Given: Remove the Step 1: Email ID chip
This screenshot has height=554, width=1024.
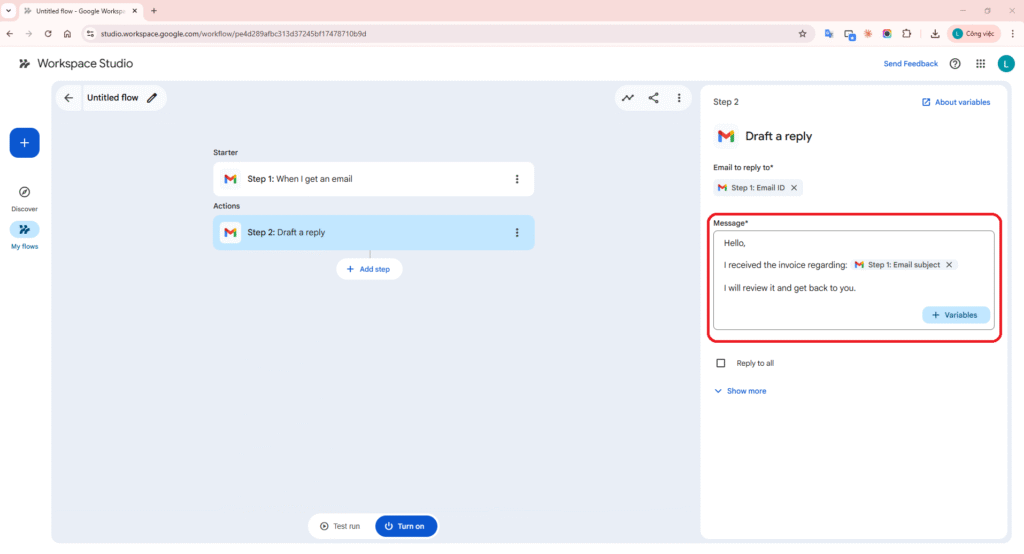Looking at the screenshot, I should click(794, 188).
